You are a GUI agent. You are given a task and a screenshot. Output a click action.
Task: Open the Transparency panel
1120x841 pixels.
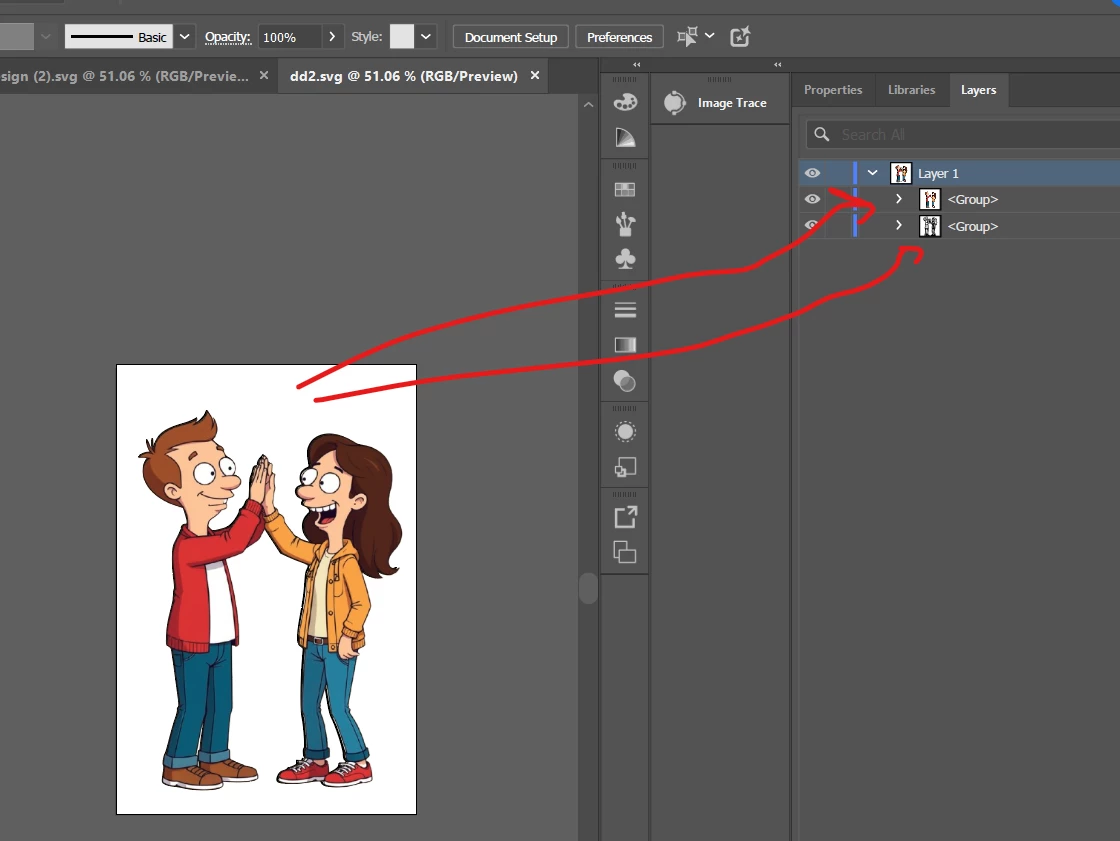(625, 381)
